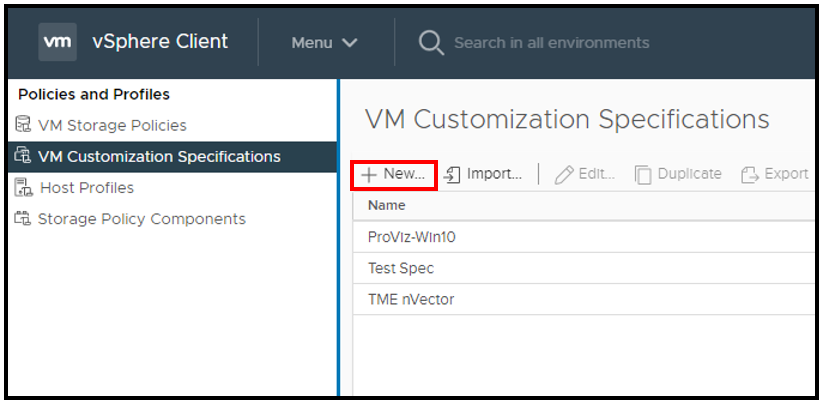Click the Duplicate copy icon

coord(643,175)
